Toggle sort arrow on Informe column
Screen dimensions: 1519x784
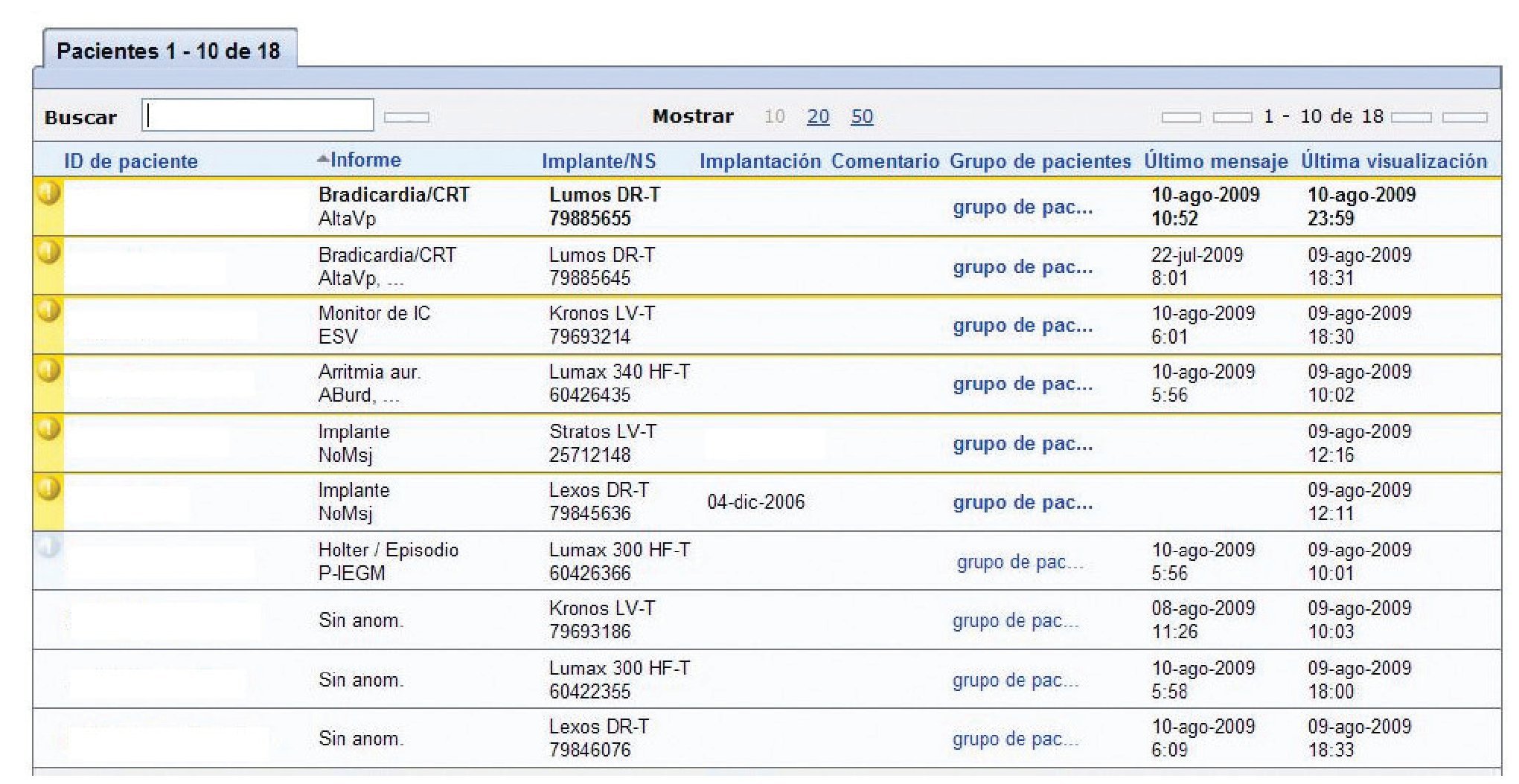tap(322, 159)
